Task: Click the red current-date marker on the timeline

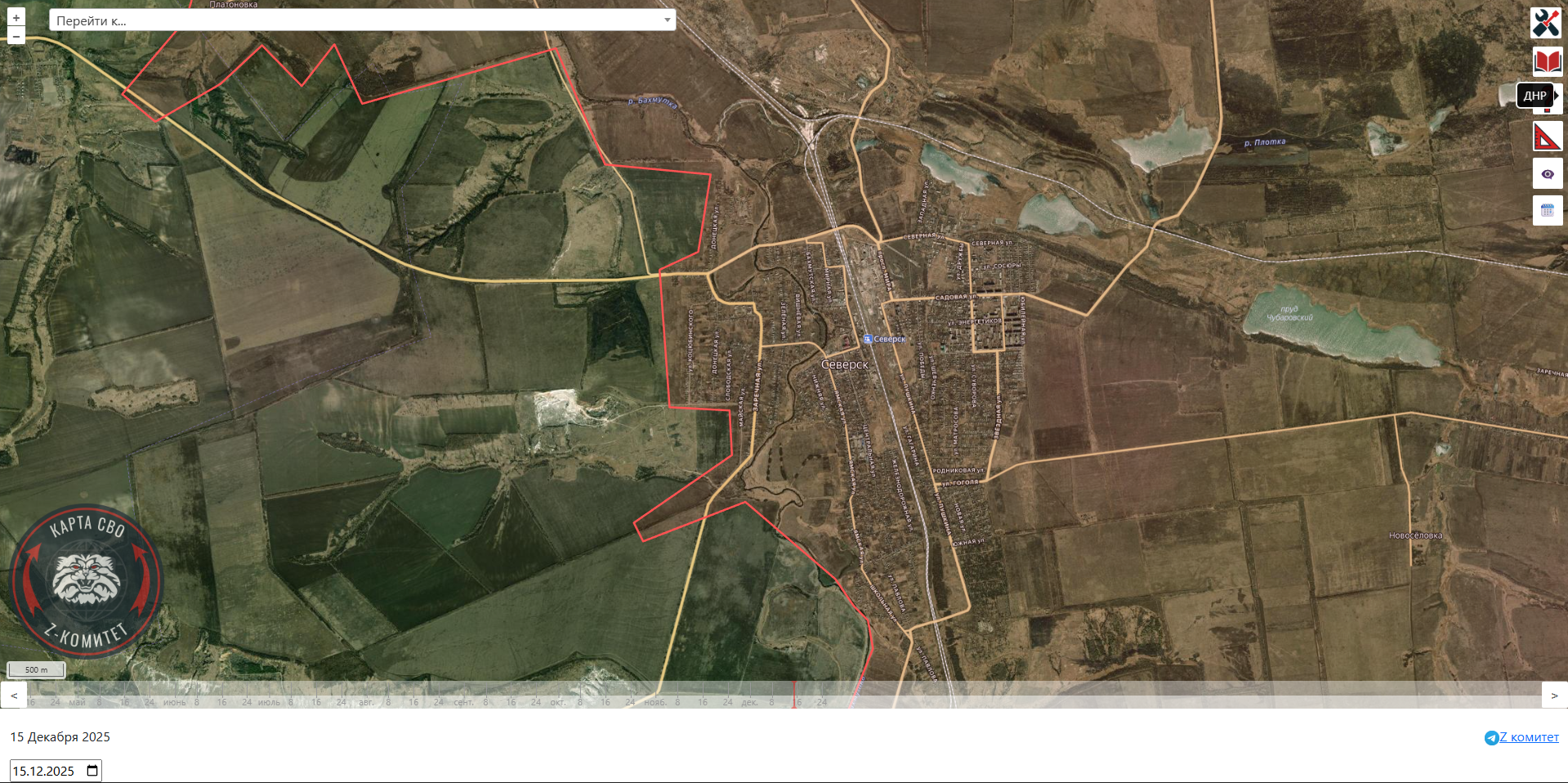Action: 794,696
